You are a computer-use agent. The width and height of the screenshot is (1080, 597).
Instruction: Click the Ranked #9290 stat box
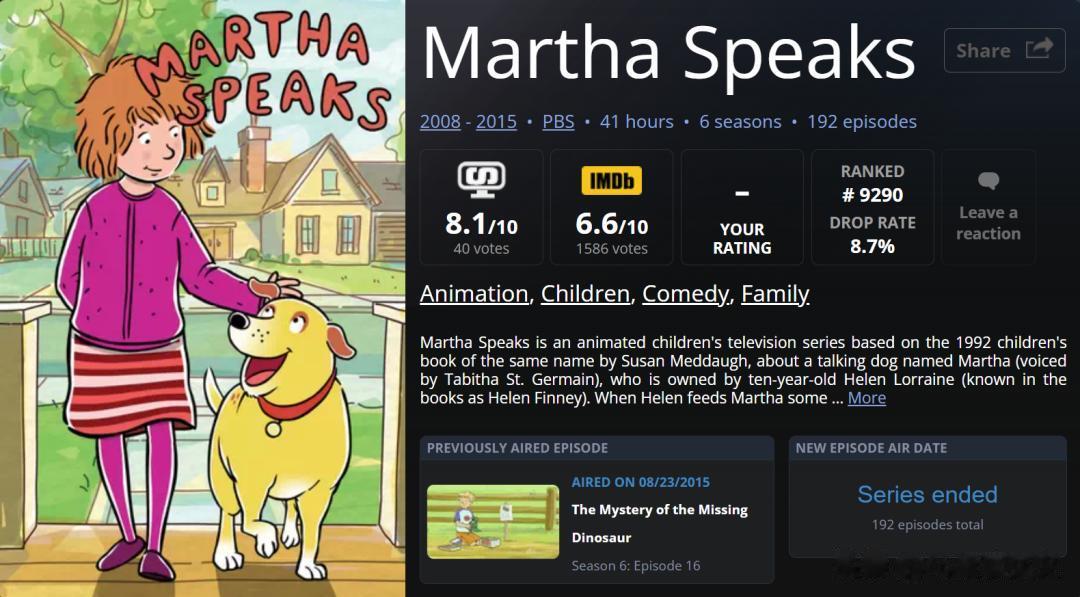coord(872,208)
